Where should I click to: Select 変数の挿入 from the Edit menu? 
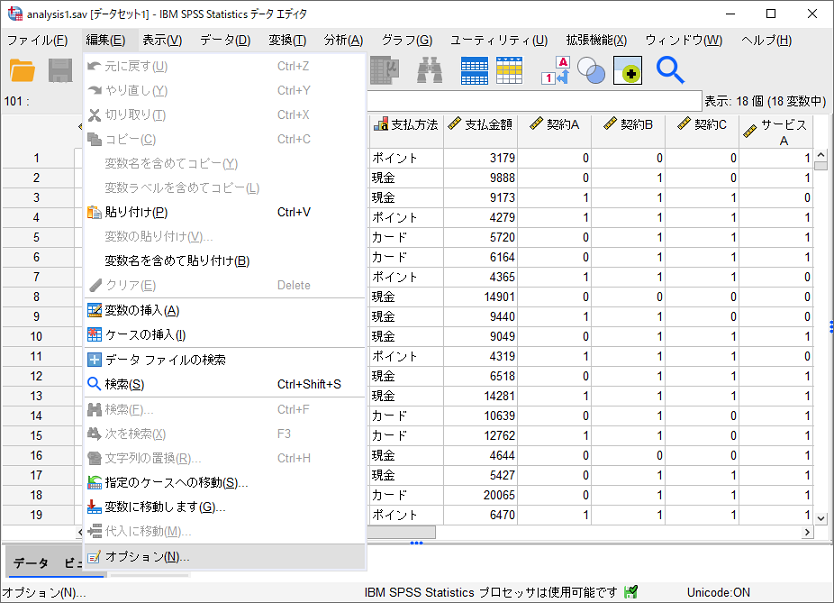[135, 309]
